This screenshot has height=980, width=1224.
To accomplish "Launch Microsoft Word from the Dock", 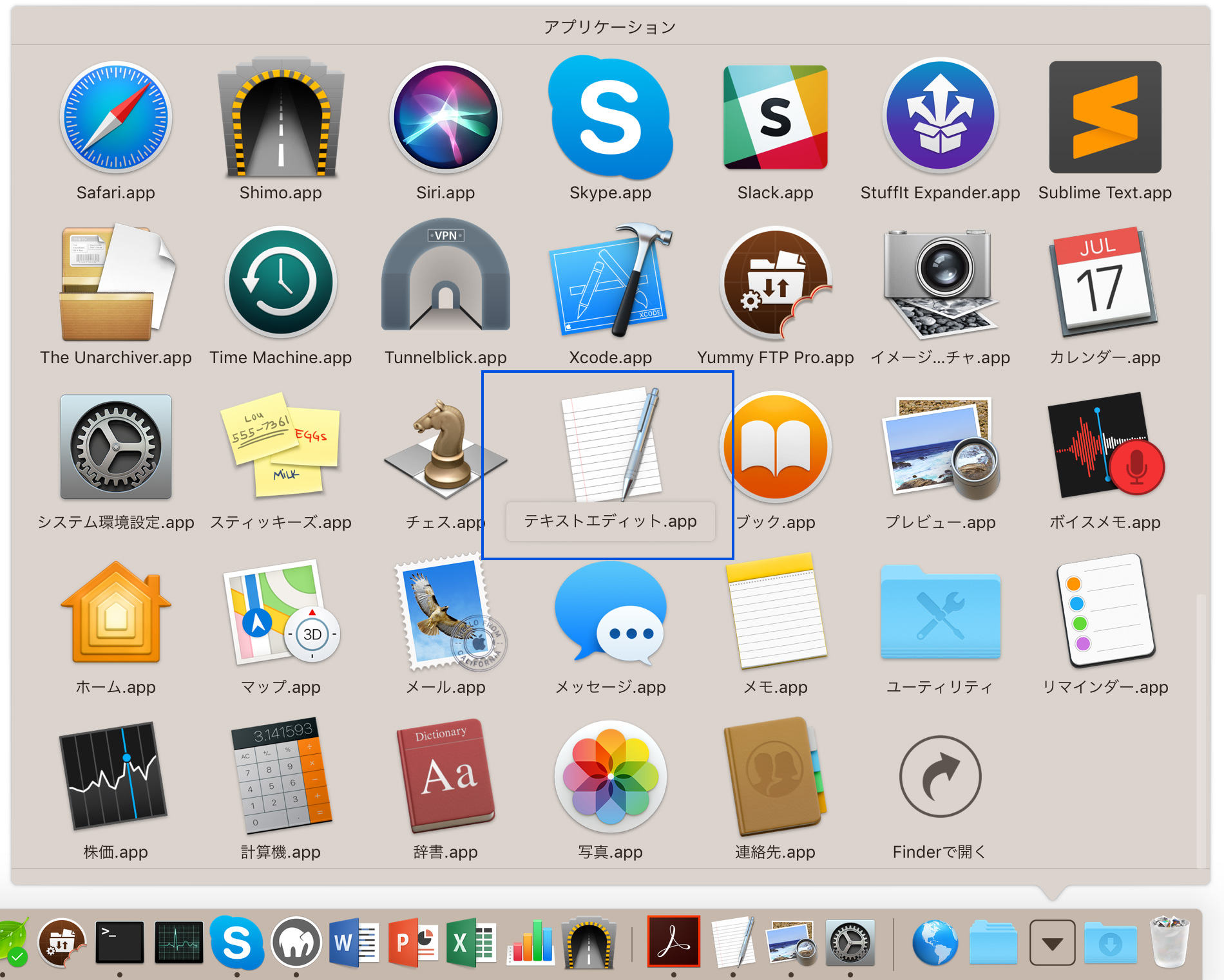I will (x=354, y=943).
